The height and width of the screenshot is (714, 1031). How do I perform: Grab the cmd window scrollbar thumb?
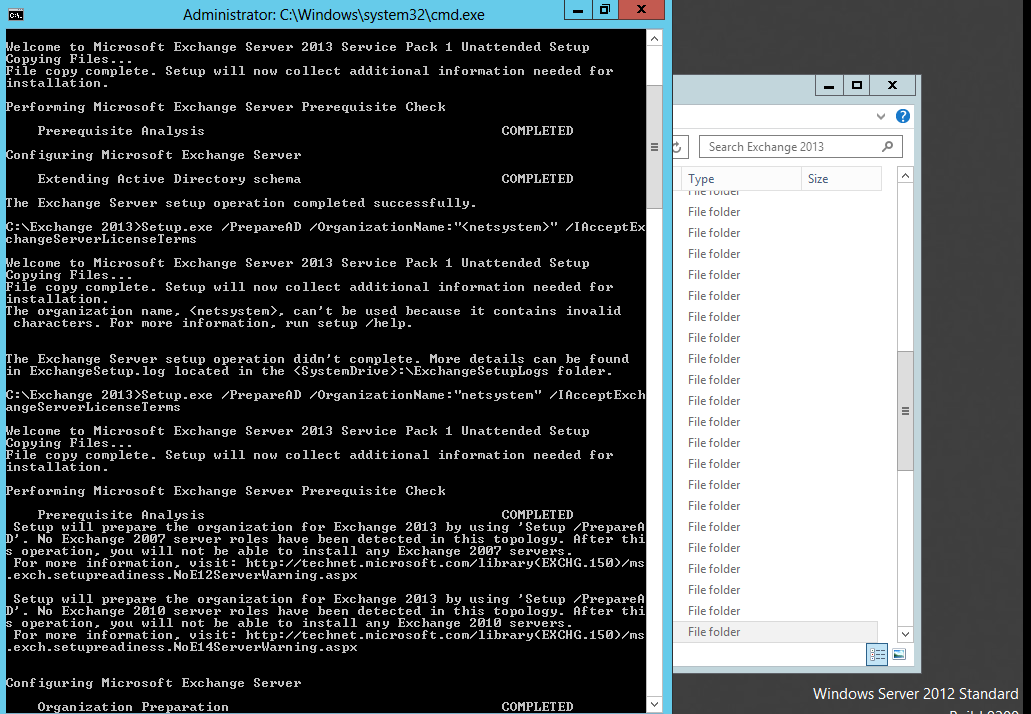[654, 147]
